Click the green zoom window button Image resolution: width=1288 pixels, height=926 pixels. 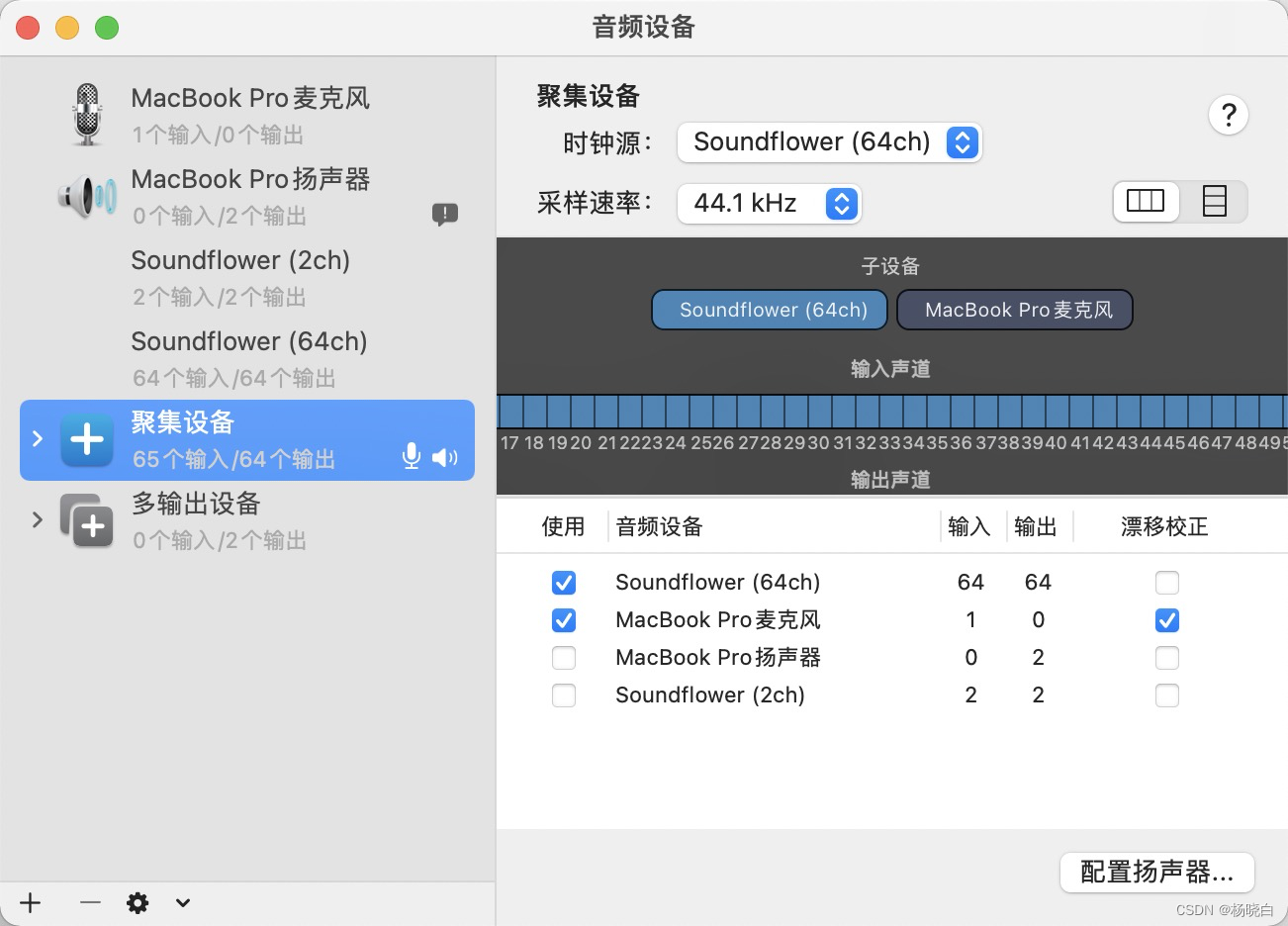click(107, 28)
